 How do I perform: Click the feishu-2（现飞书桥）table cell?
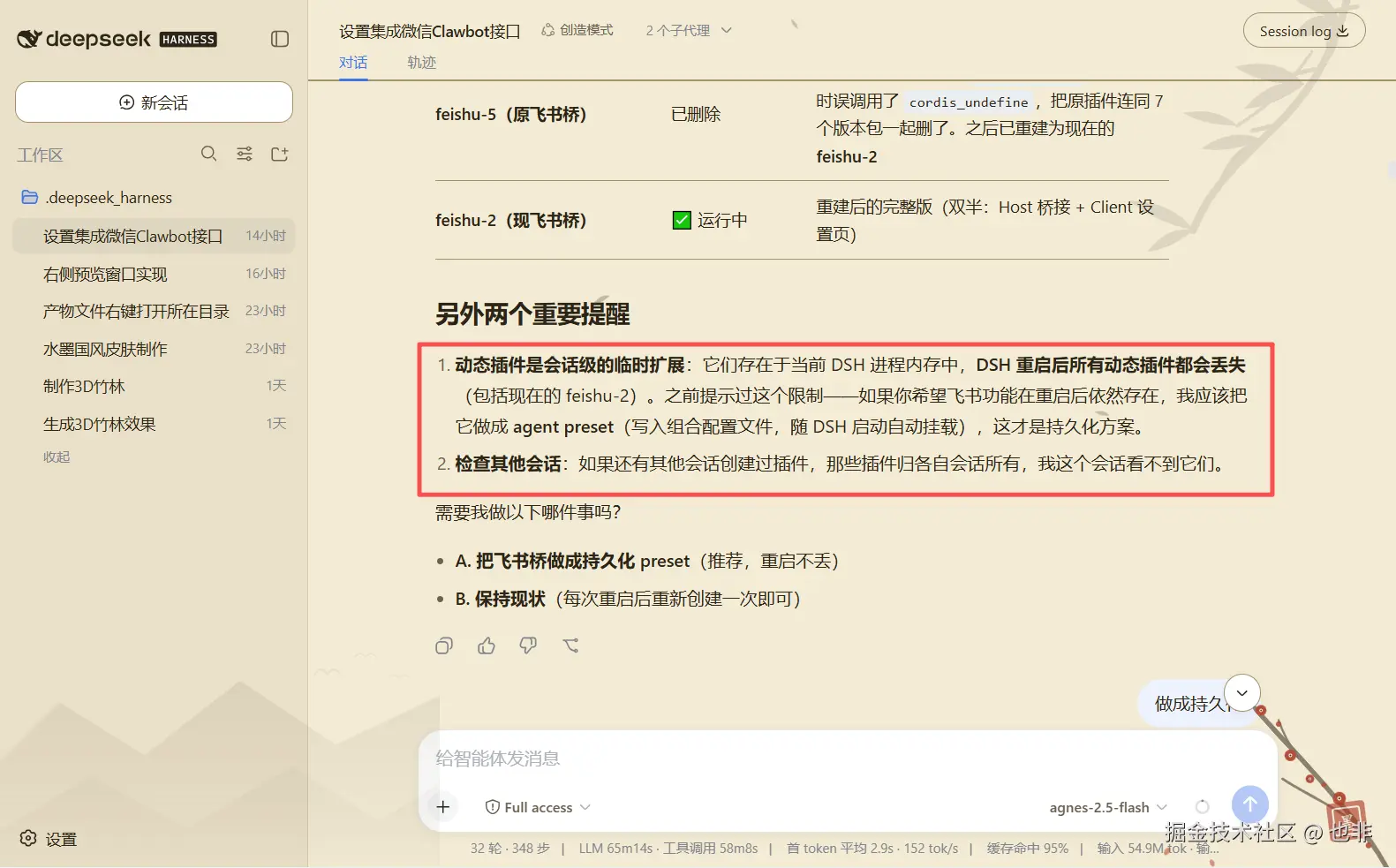tap(511, 220)
